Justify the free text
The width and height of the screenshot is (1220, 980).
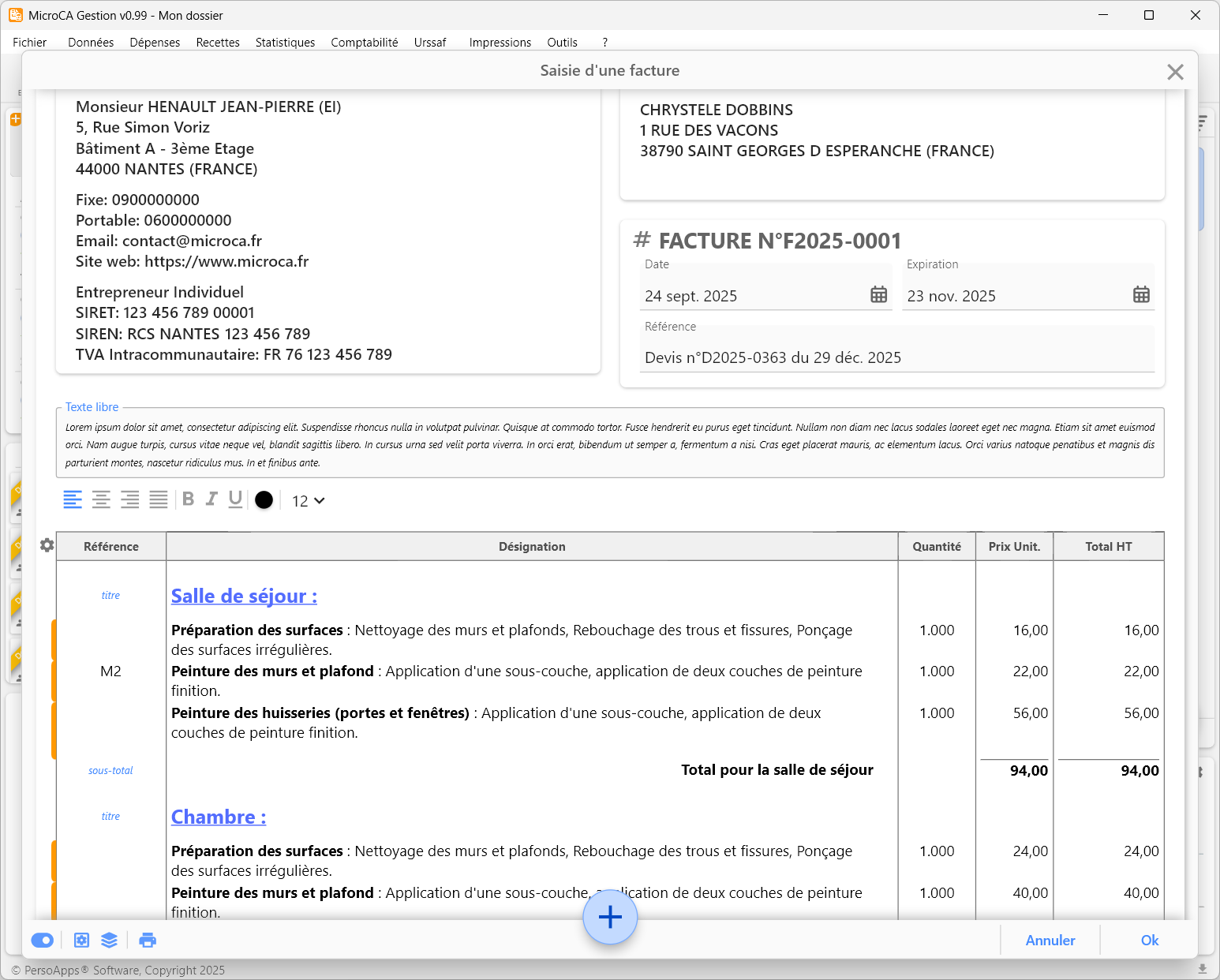point(159,499)
